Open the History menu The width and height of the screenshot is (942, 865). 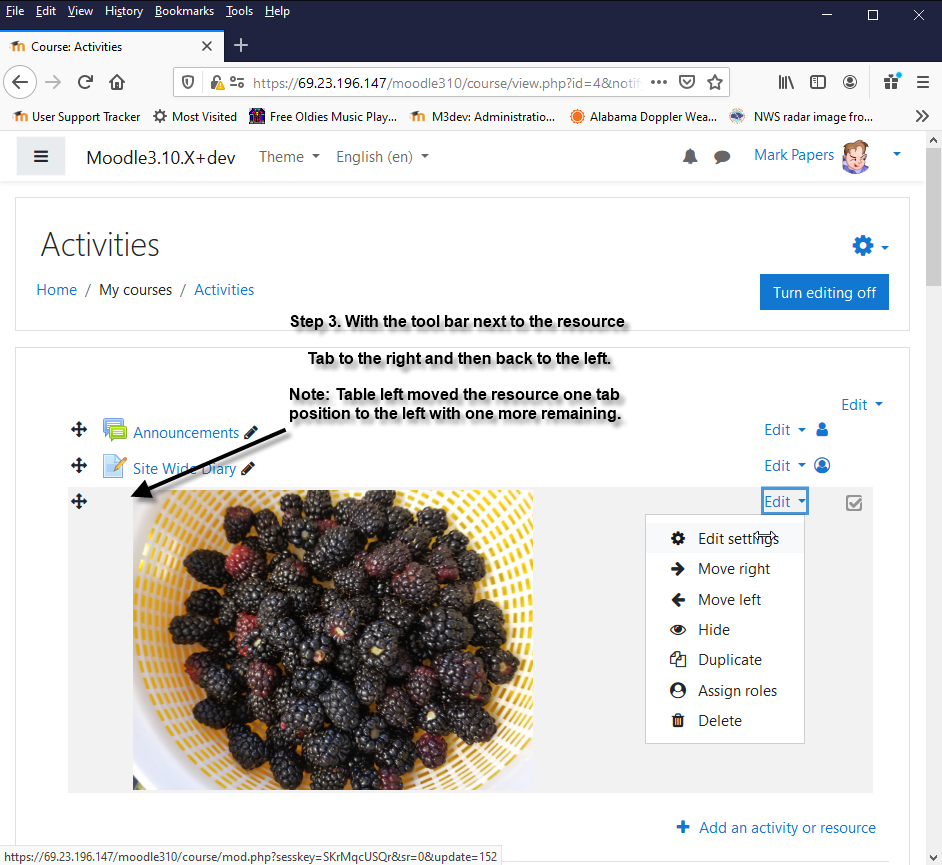pos(124,11)
